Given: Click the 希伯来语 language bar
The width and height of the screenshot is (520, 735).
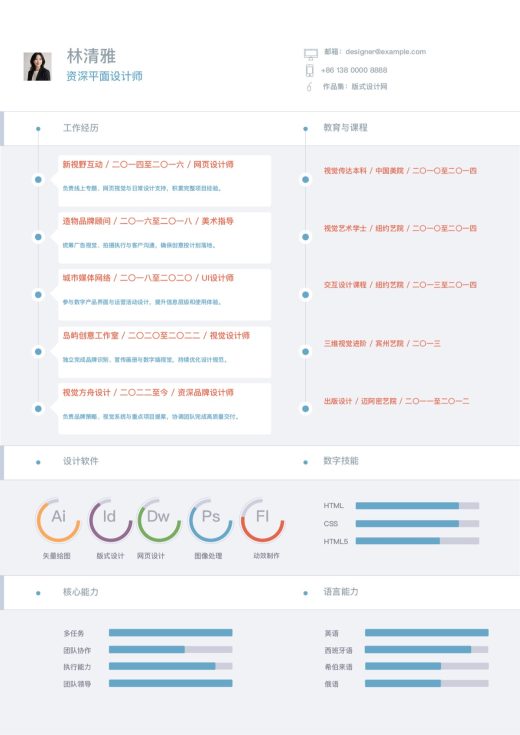Looking at the screenshot, I should pos(427,666).
